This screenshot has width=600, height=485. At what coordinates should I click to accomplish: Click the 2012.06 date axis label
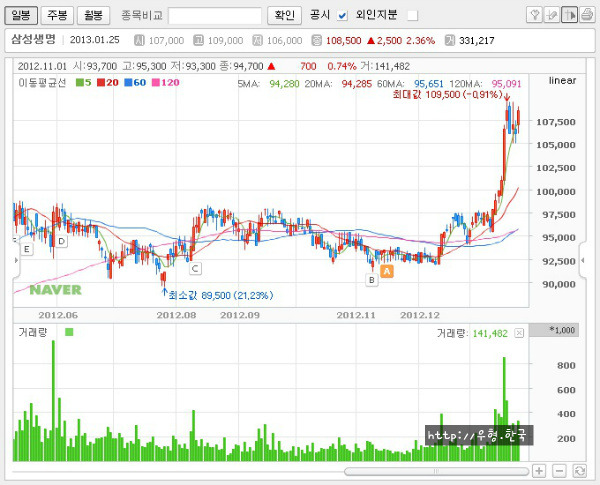[x=58, y=315]
